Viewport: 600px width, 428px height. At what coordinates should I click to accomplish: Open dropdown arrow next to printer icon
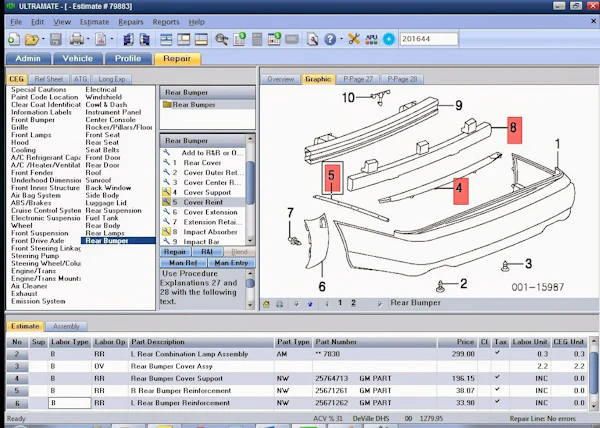click(88, 39)
